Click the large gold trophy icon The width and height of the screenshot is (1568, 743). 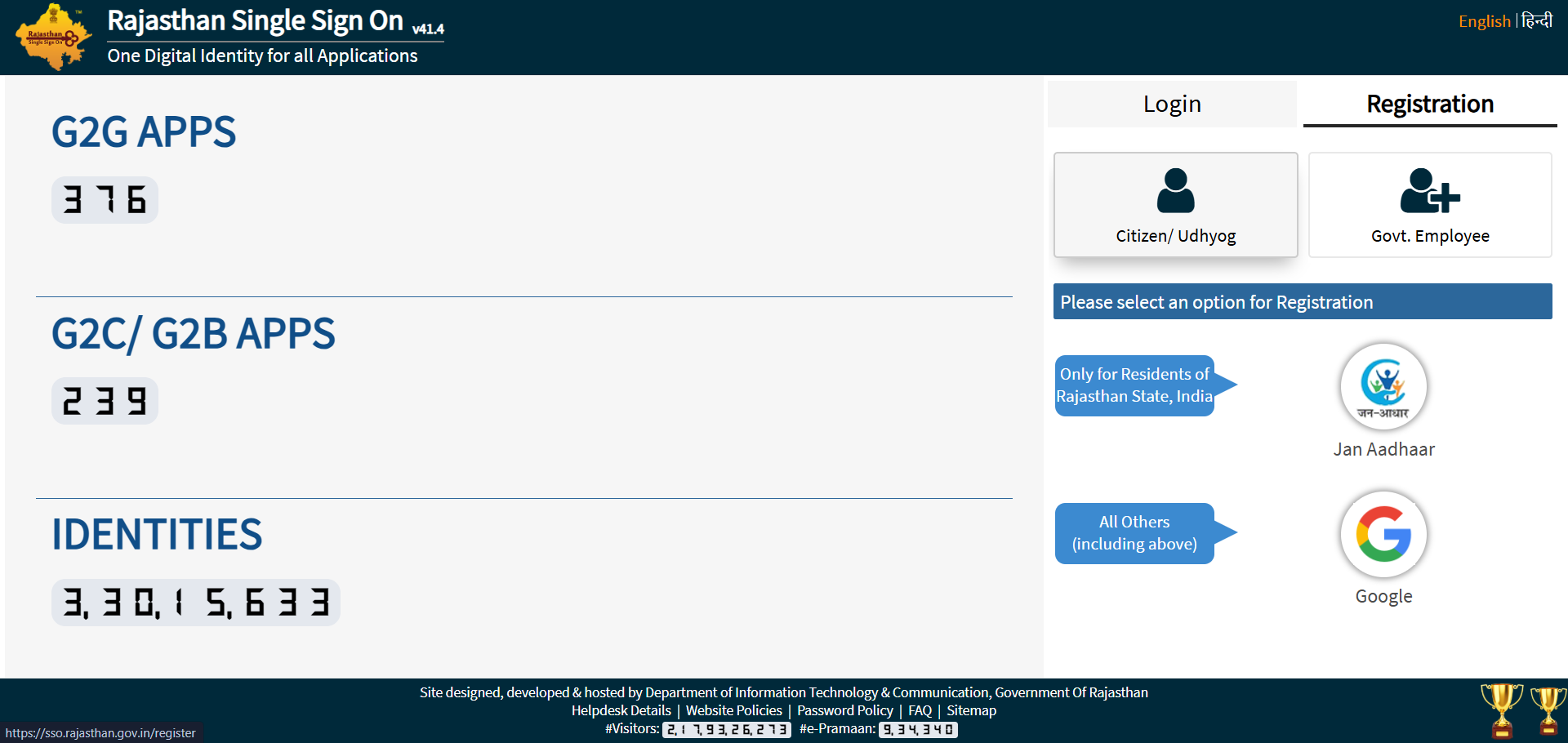tap(1501, 709)
